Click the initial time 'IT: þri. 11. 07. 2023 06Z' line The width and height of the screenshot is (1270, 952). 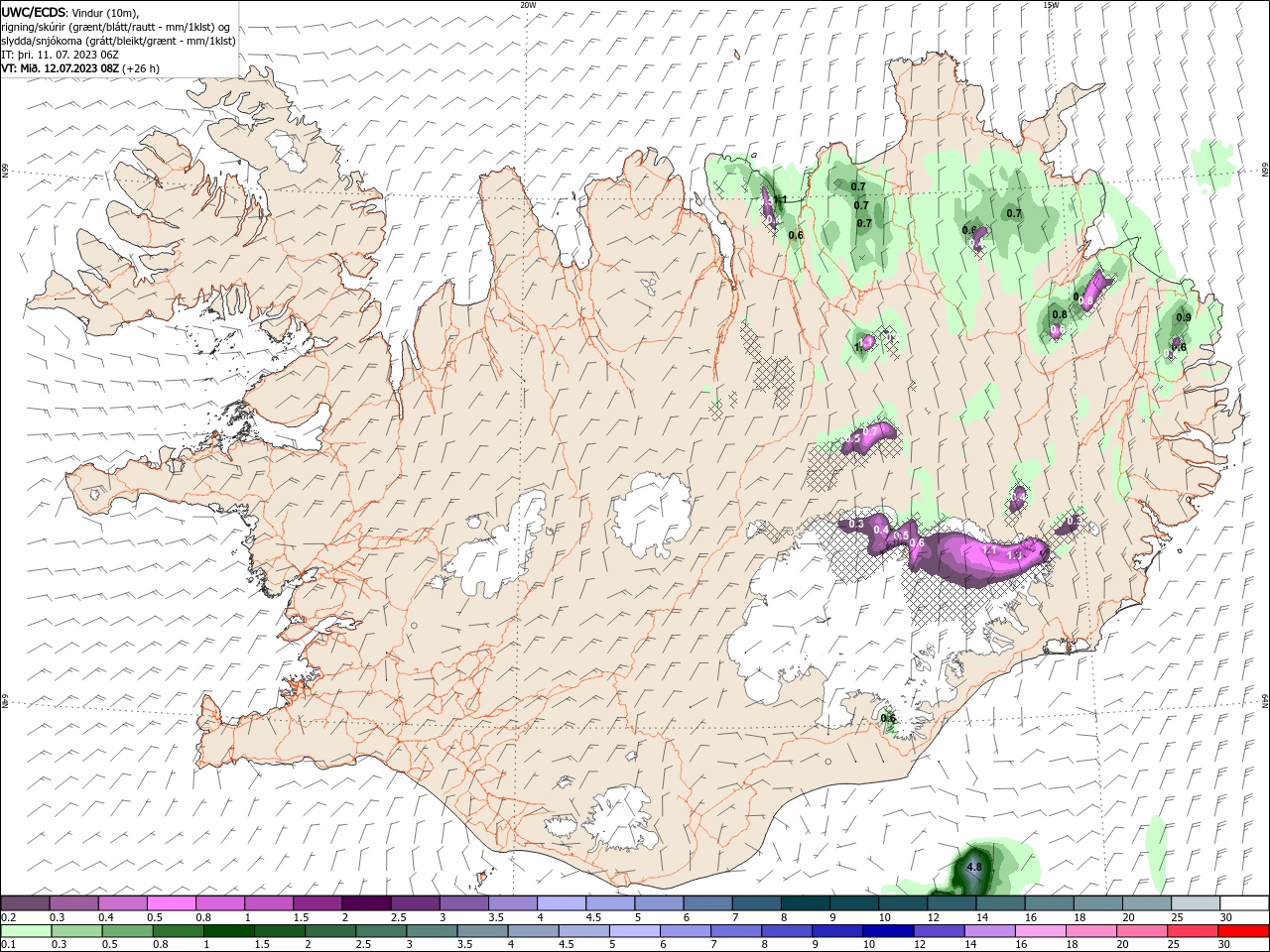pyautogui.click(x=60, y=55)
